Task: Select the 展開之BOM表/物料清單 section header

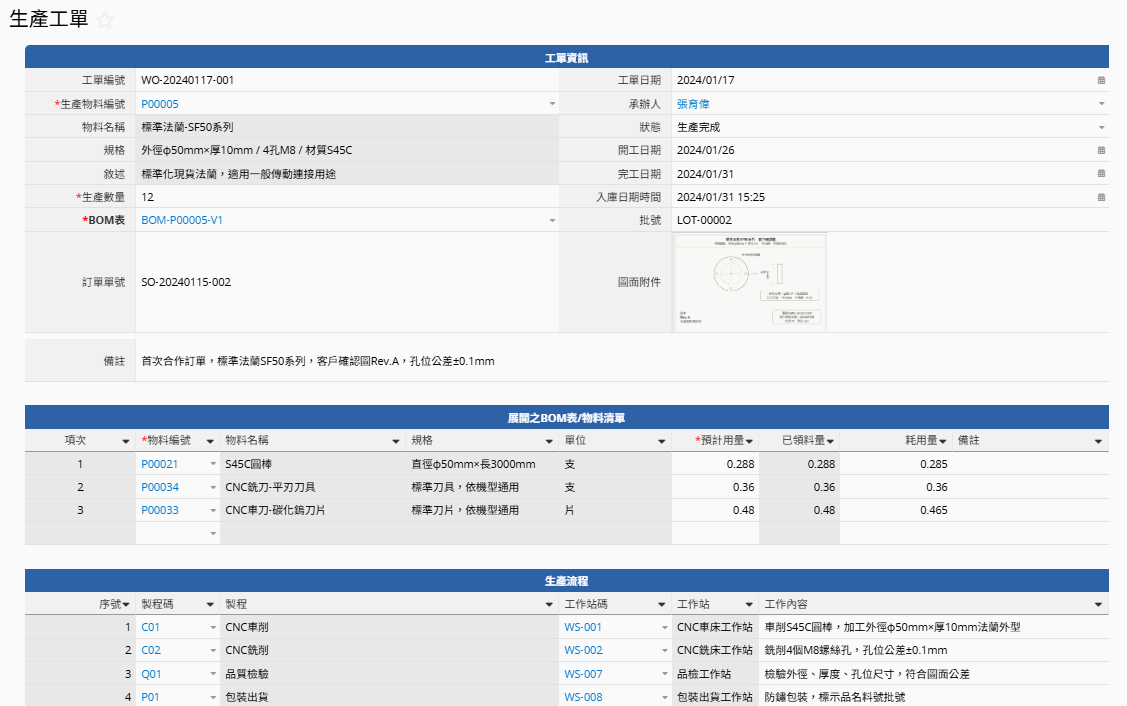Action: click(566, 418)
